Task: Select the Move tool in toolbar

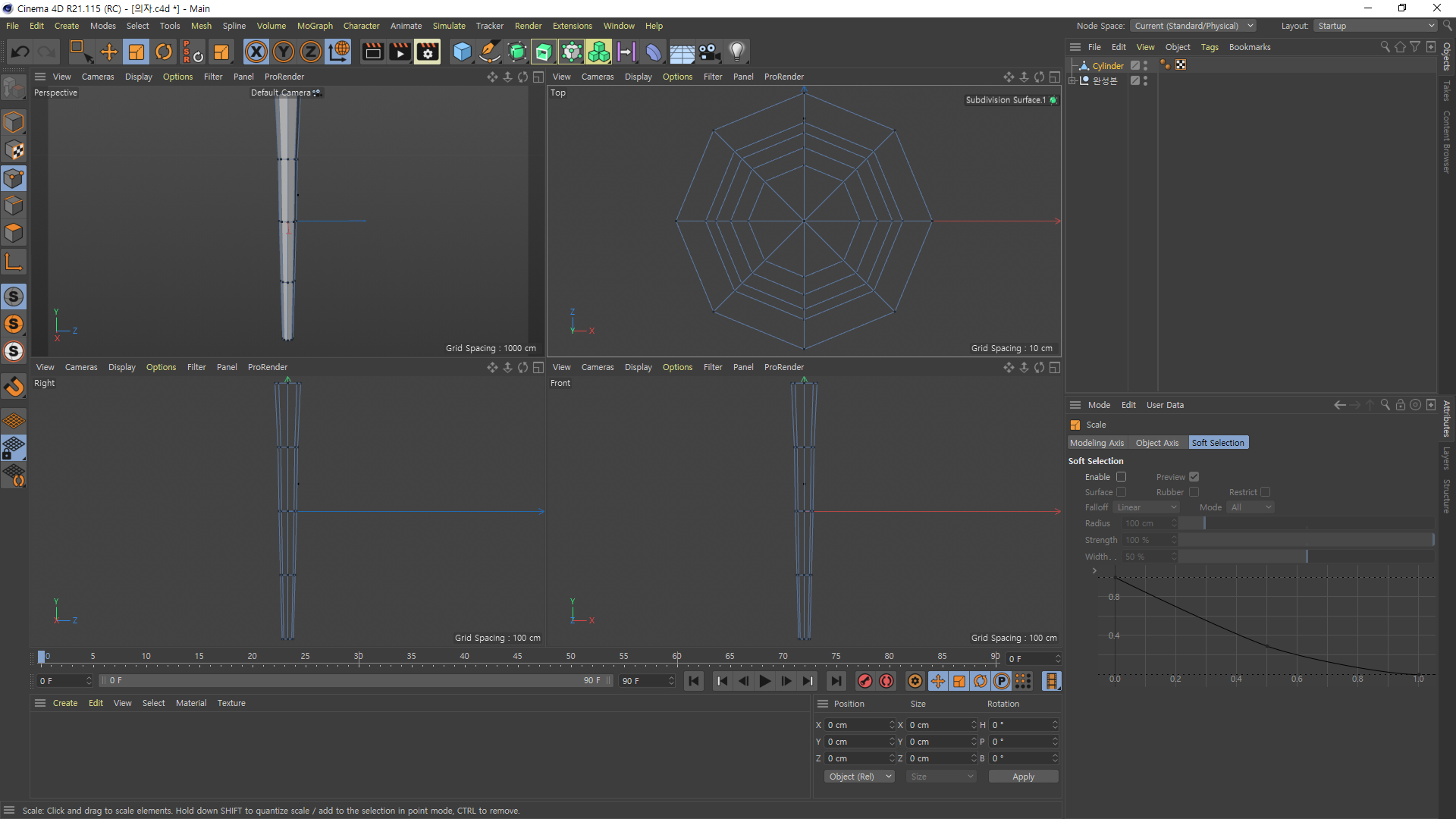Action: pyautogui.click(x=109, y=52)
